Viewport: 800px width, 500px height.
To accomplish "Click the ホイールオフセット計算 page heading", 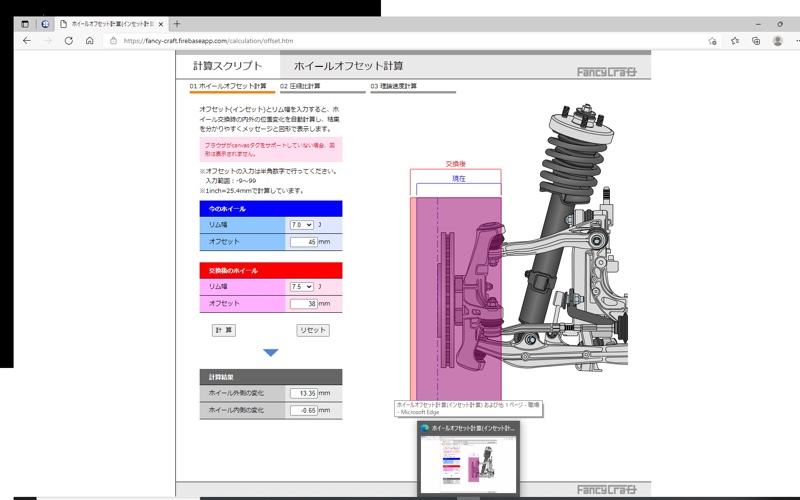I will tap(348, 66).
